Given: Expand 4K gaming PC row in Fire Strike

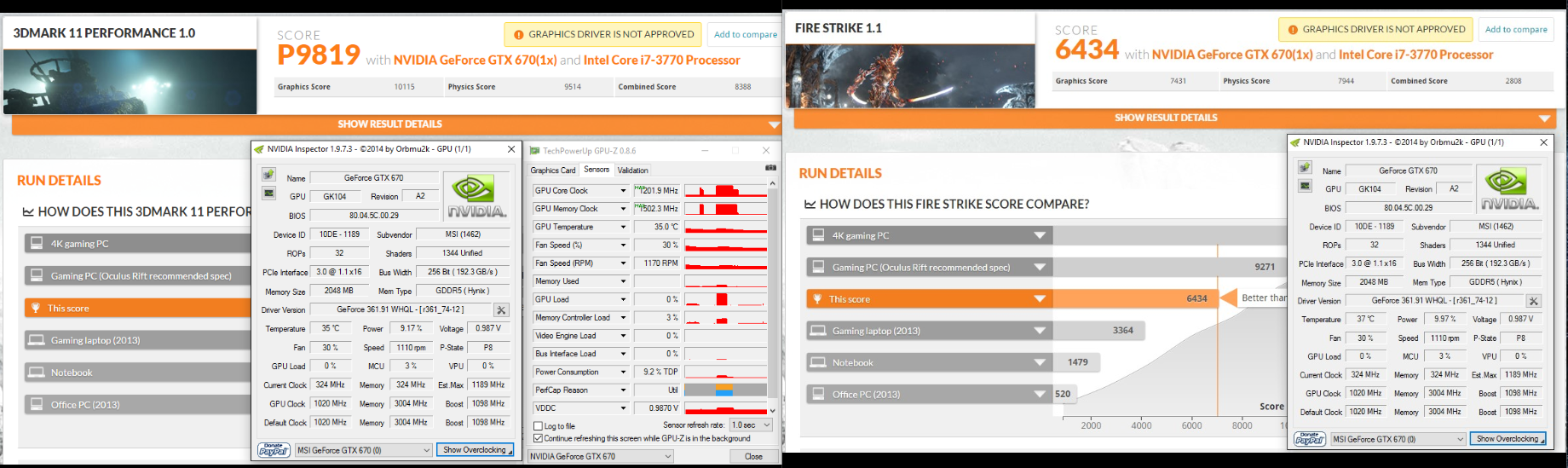Looking at the screenshot, I should coord(1040,235).
